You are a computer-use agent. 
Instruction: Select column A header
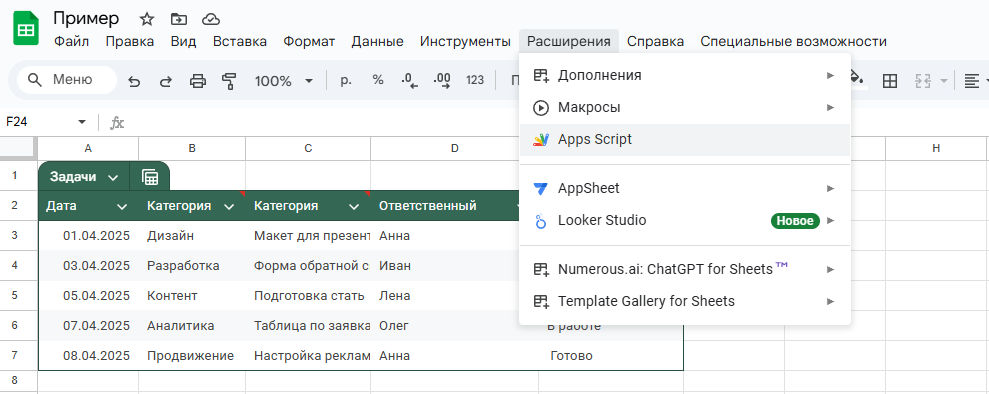(88, 149)
